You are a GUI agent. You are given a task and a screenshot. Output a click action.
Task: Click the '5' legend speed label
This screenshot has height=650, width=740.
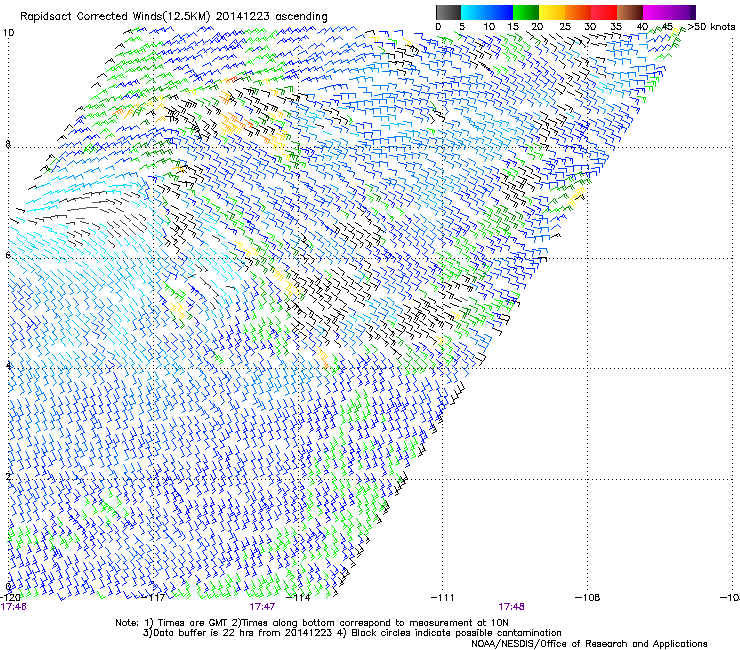pos(462,27)
